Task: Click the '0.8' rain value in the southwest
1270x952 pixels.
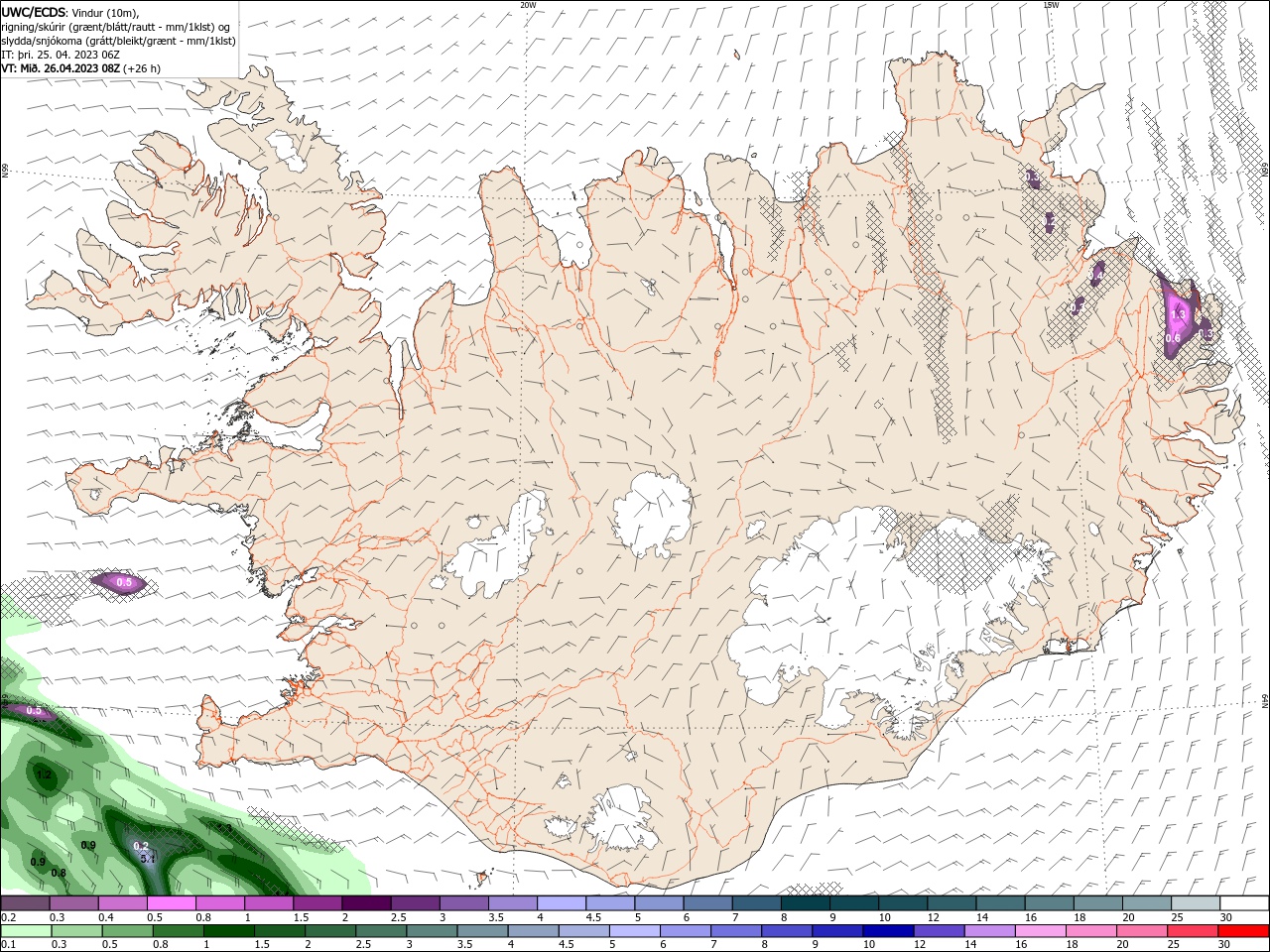Action: pyautogui.click(x=59, y=873)
